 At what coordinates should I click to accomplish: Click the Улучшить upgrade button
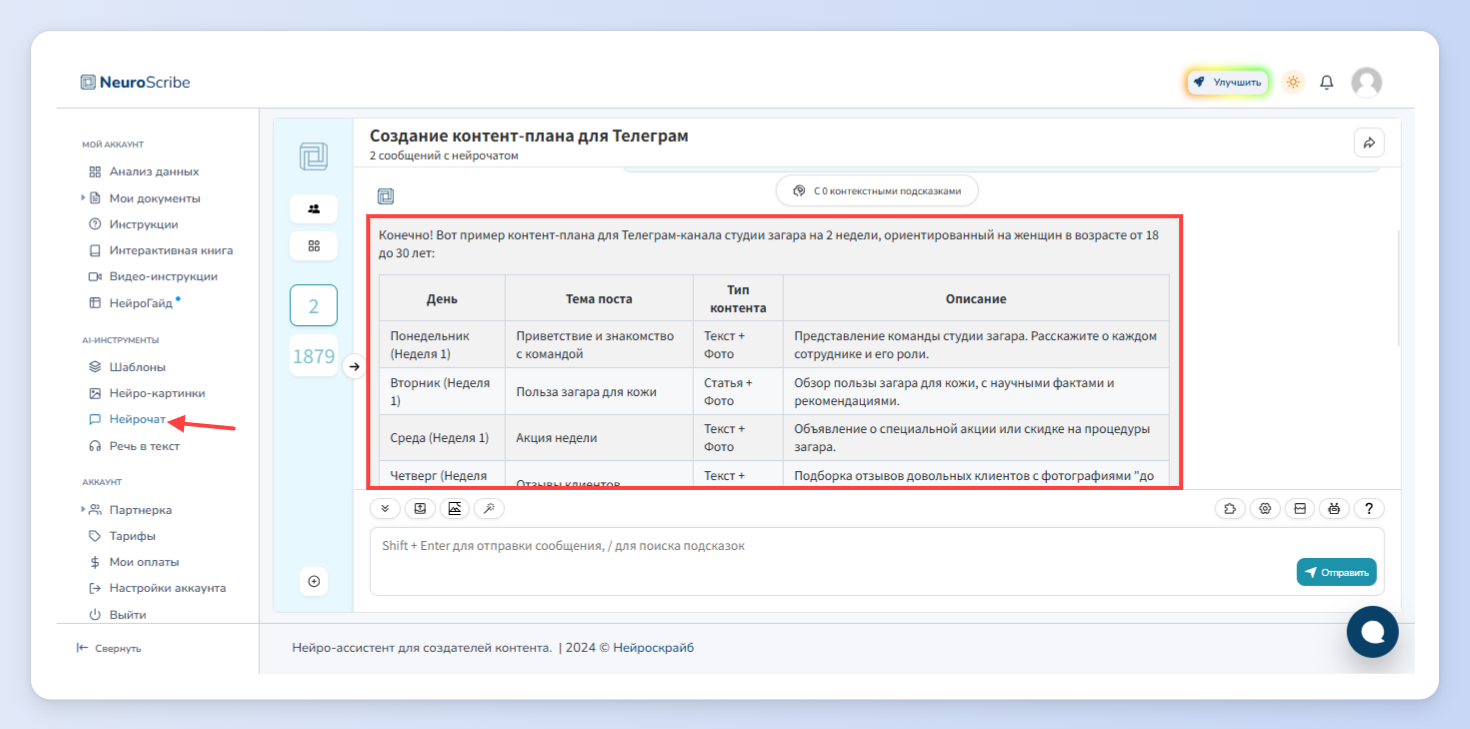pyautogui.click(x=1228, y=82)
